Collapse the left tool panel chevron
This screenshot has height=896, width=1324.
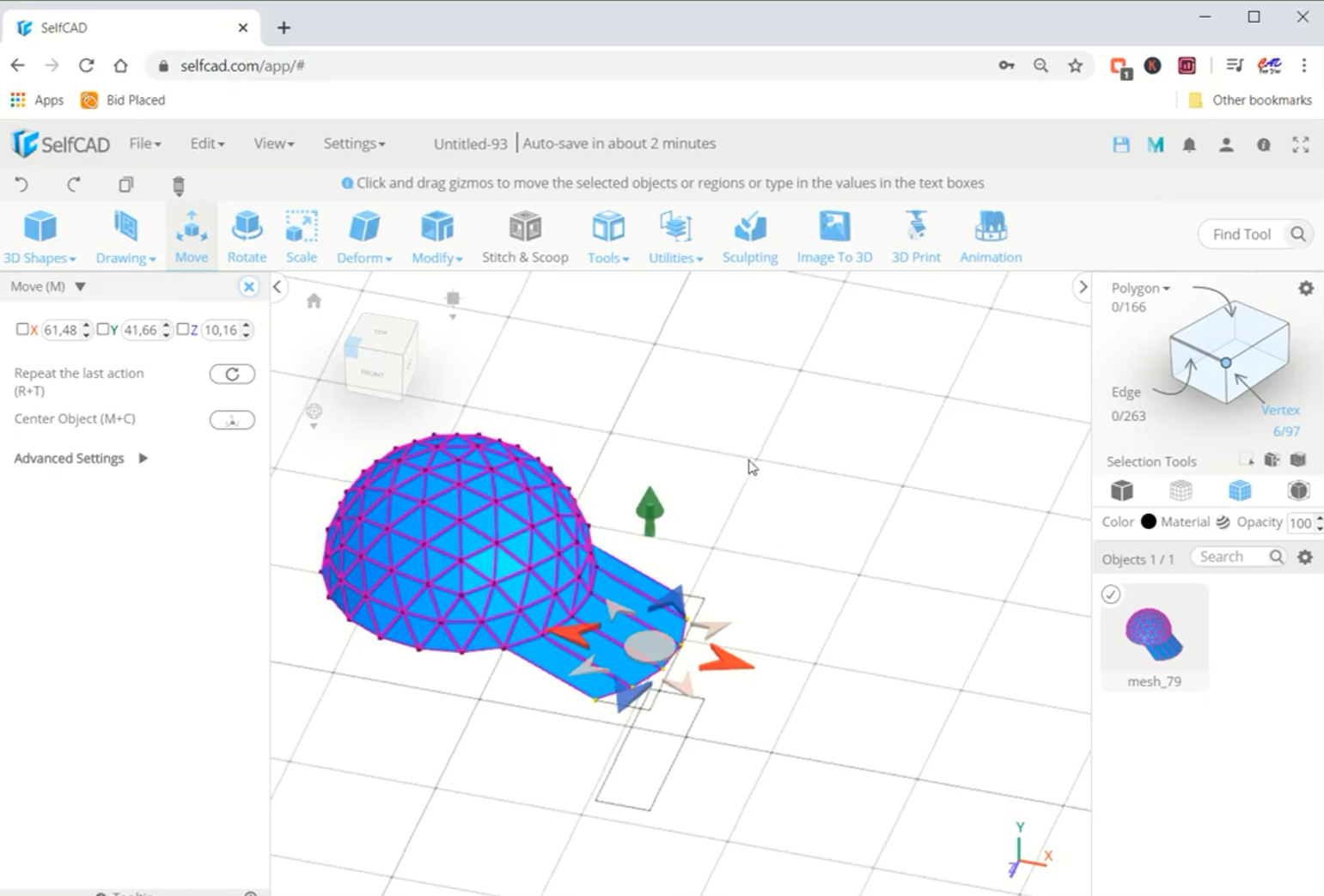tap(277, 287)
